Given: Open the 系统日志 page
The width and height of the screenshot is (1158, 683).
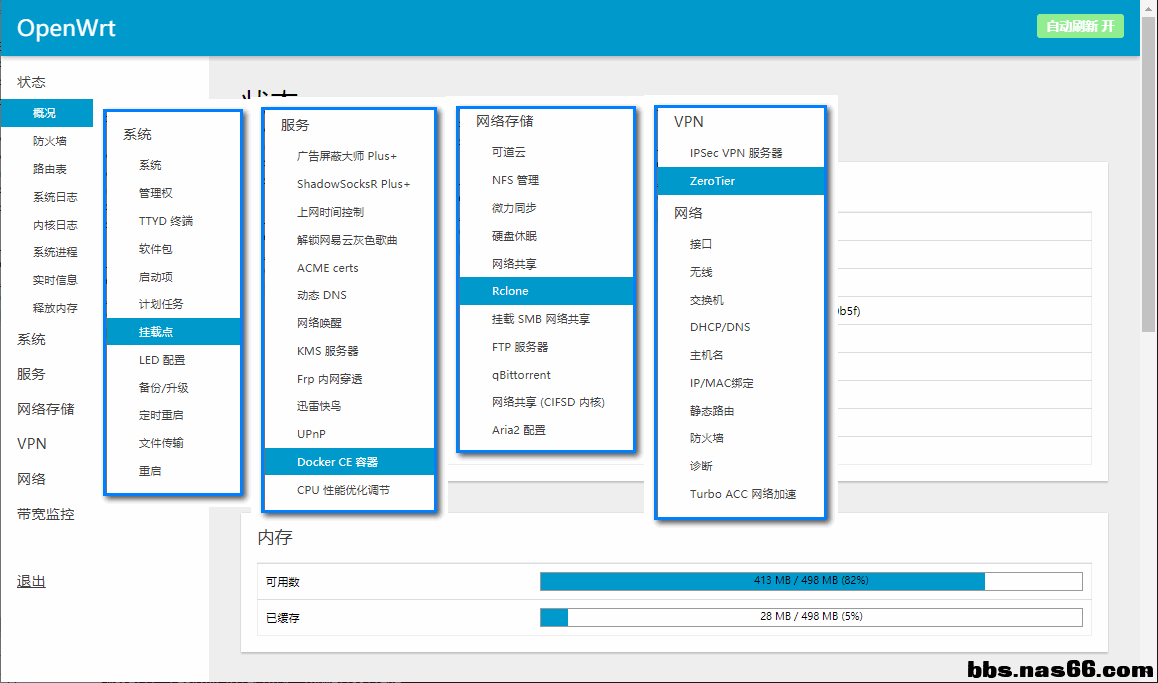Looking at the screenshot, I should tap(55, 197).
